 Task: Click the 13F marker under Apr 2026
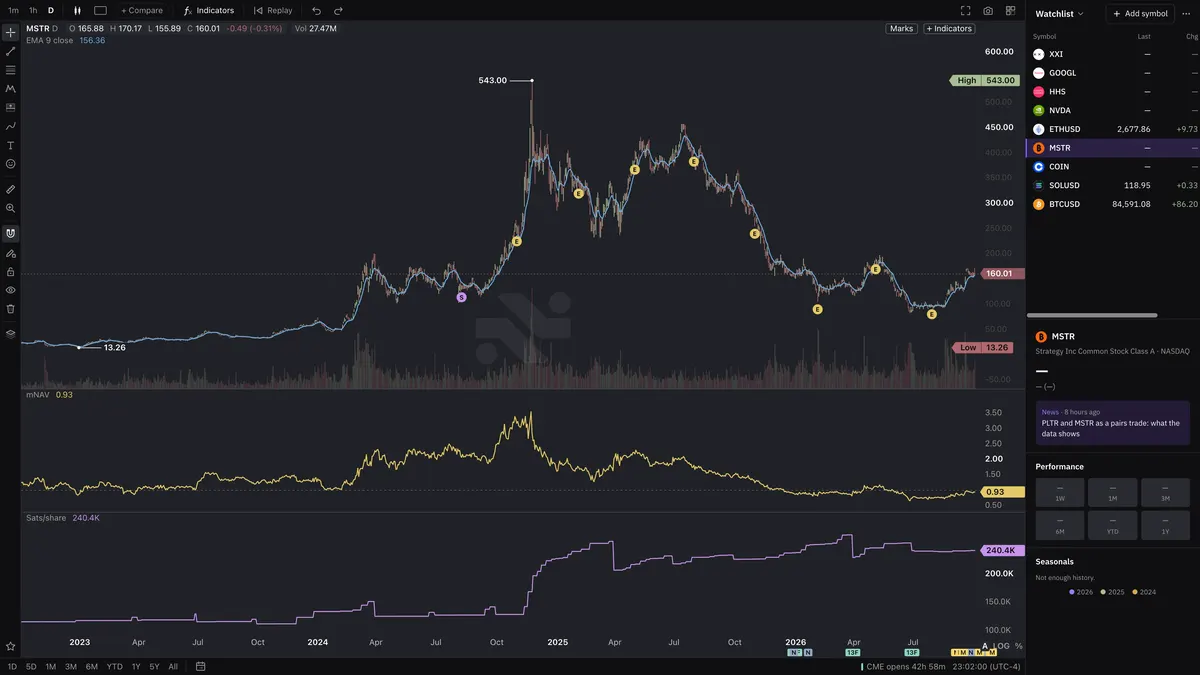point(853,652)
